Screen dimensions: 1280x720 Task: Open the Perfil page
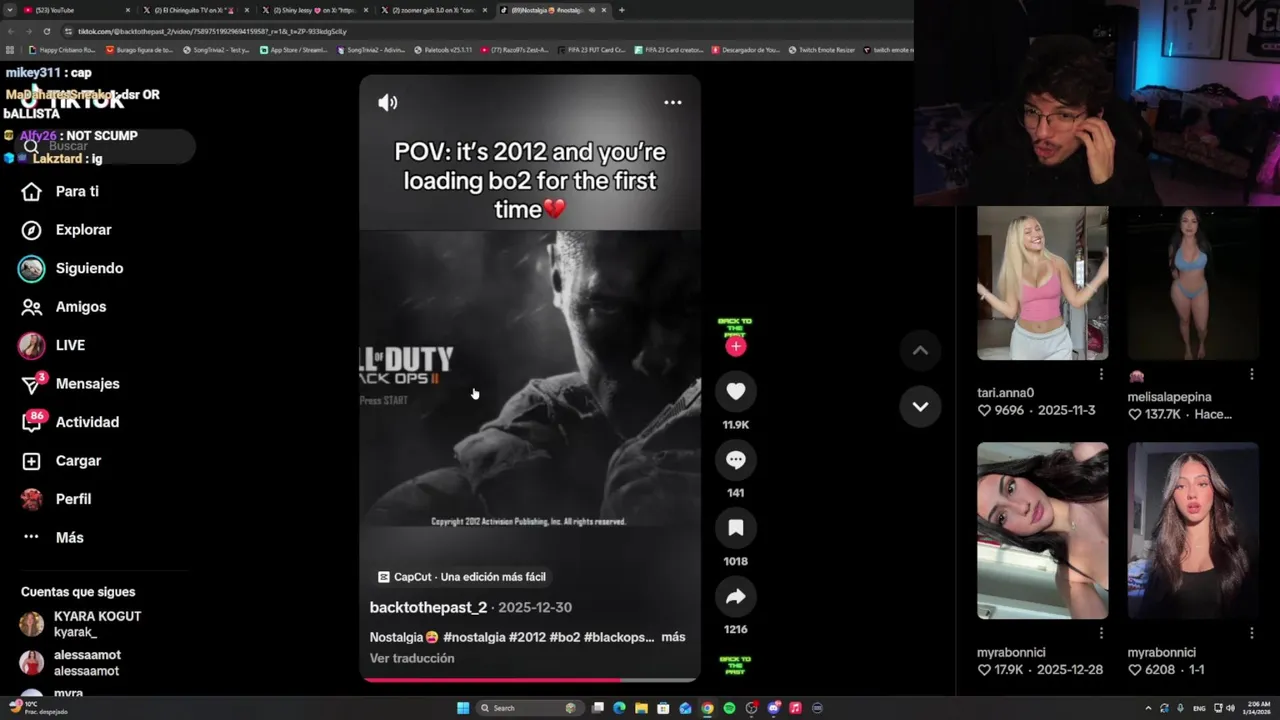[x=56, y=499]
